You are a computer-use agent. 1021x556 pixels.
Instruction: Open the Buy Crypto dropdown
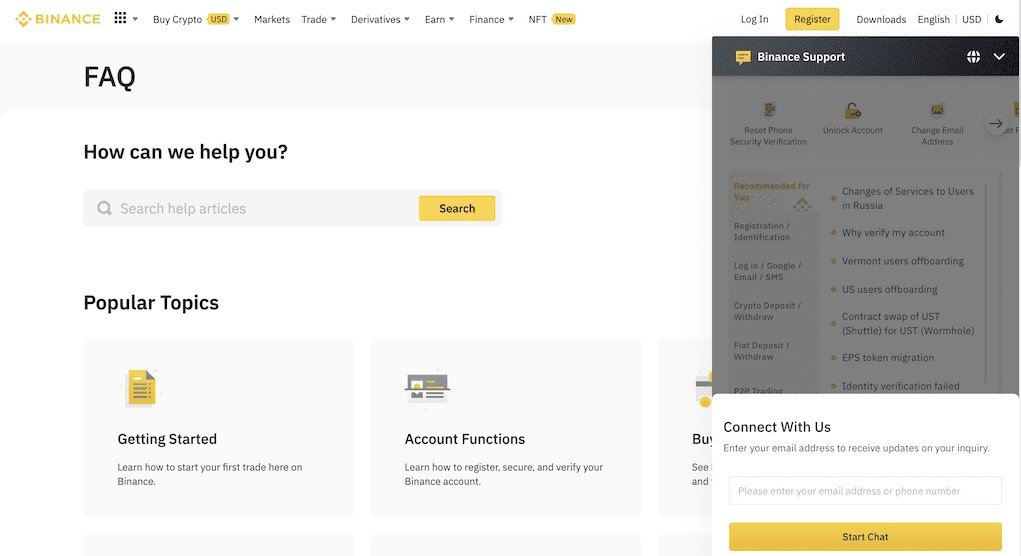[x=196, y=19]
